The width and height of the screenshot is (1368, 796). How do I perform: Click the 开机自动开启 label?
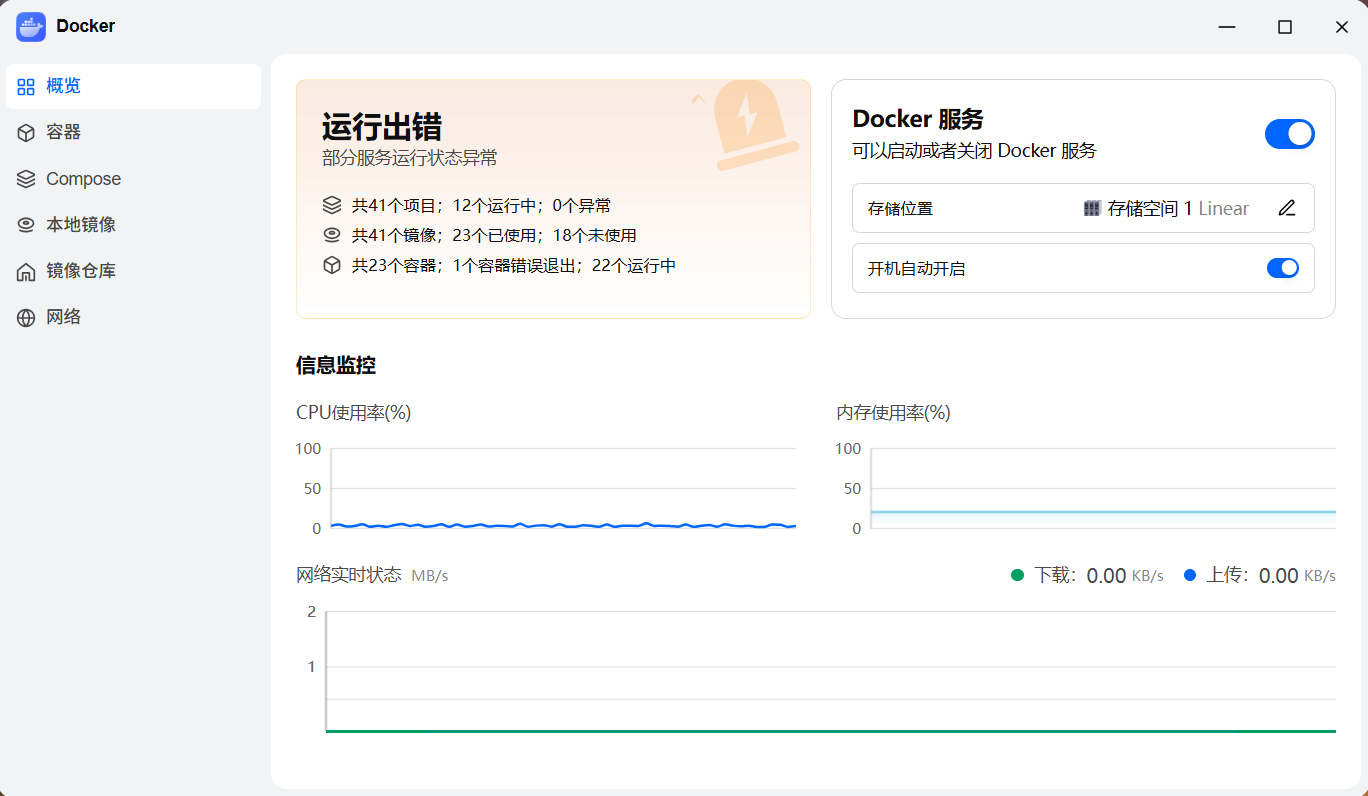coord(916,269)
